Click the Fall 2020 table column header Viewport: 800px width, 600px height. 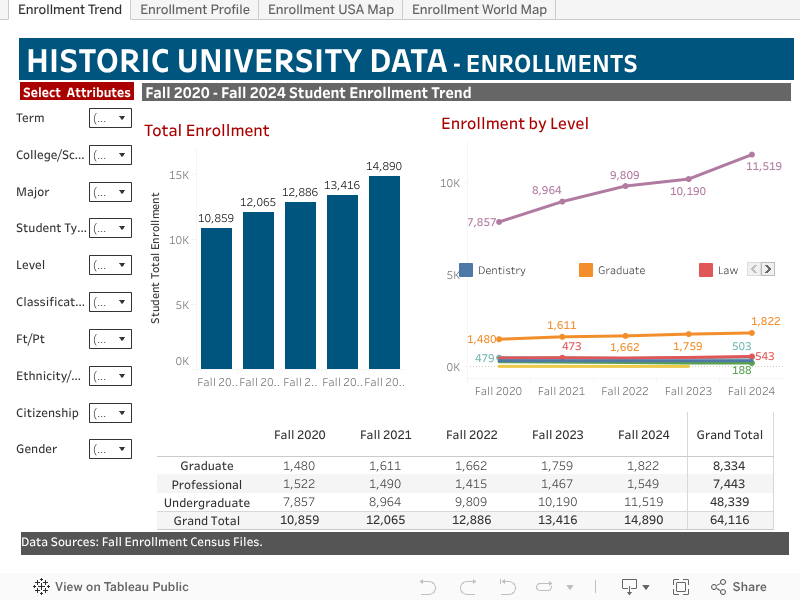(299, 435)
